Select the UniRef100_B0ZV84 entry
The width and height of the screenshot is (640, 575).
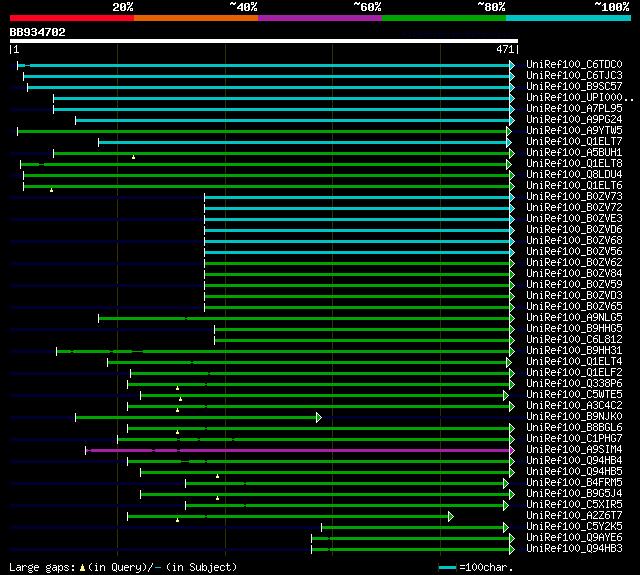pos(574,274)
